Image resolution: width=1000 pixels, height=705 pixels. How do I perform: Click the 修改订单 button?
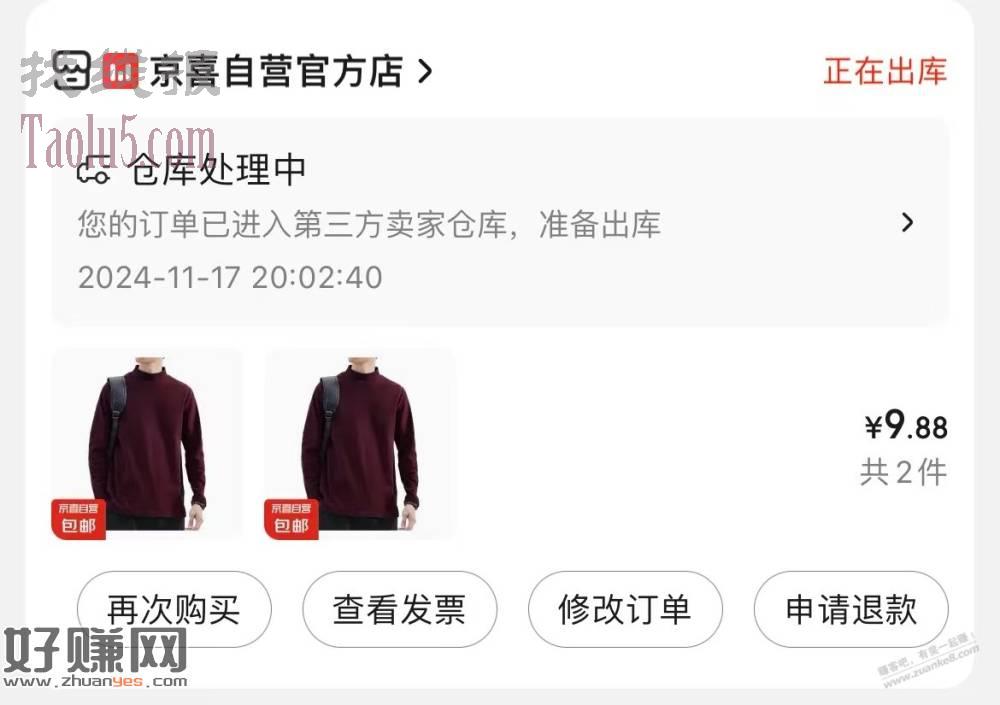(x=625, y=609)
